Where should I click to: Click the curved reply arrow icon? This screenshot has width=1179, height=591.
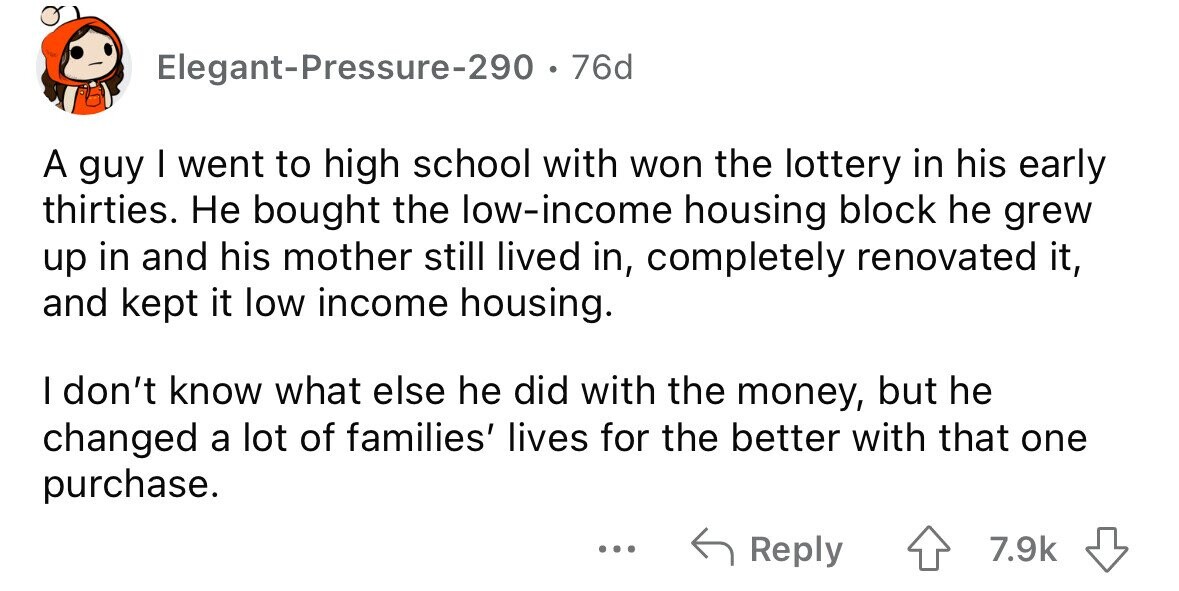[x=714, y=549]
